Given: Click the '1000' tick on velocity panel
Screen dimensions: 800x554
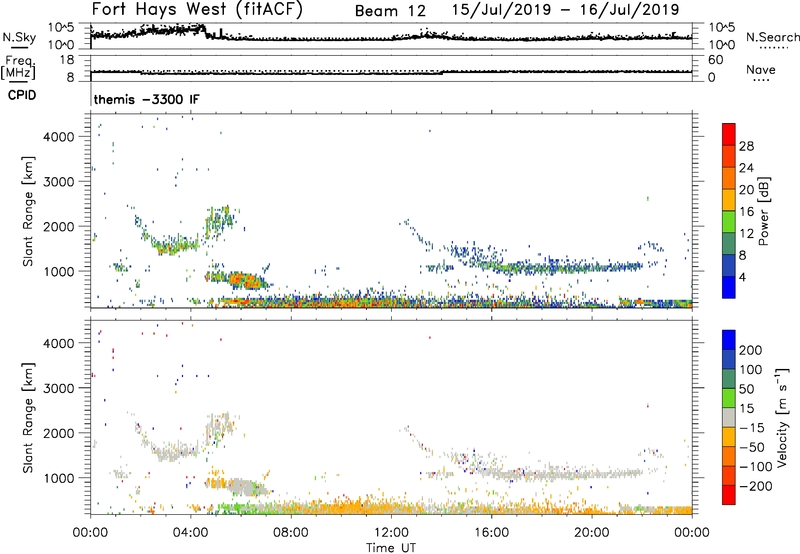Looking at the screenshot, I should tap(59, 478).
